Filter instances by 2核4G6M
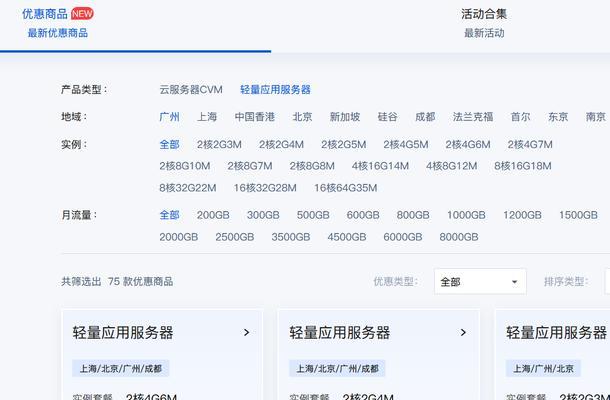This screenshot has height=400, width=610. (x=468, y=144)
